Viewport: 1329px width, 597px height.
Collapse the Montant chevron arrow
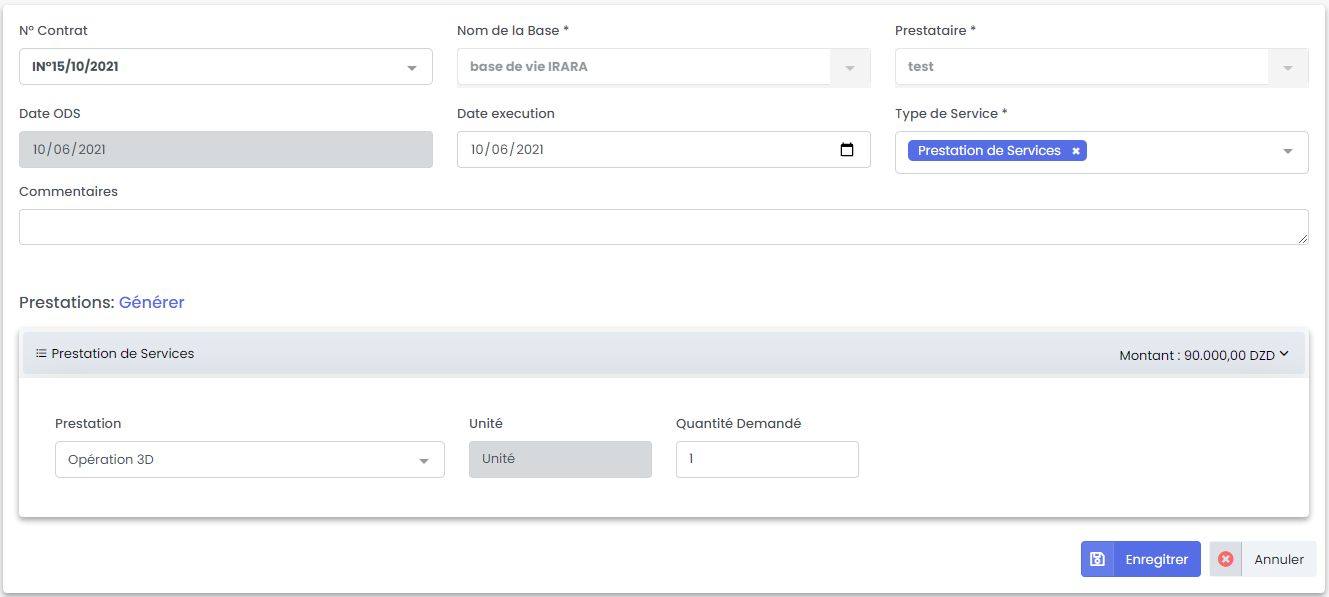point(1284,354)
